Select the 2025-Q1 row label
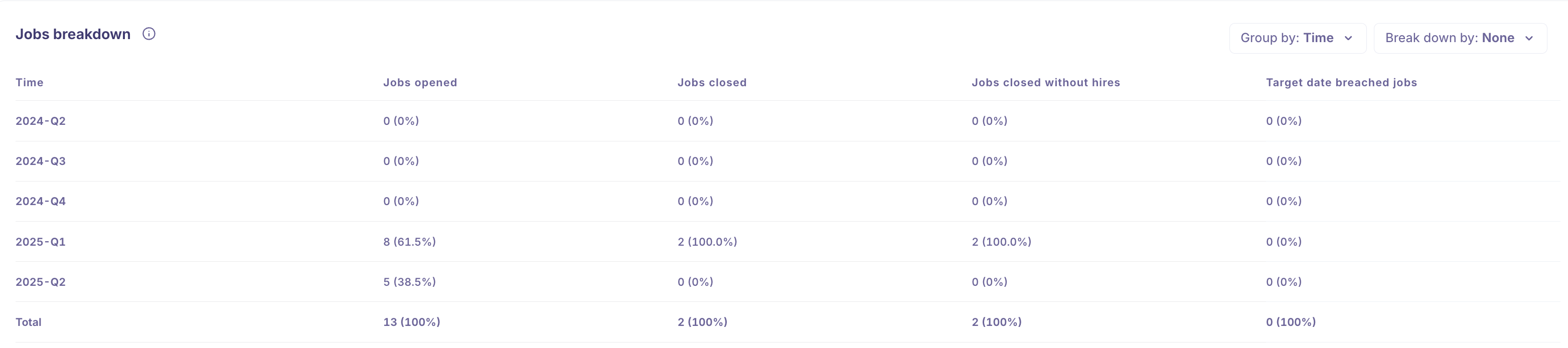Image resolution: width=1568 pixels, height=348 pixels. coord(41,242)
